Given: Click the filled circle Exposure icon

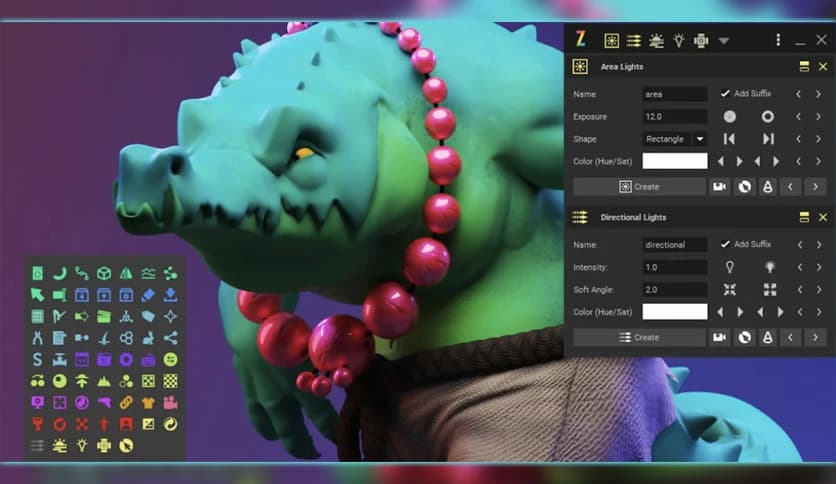Looking at the screenshot, I should pos(730,117).
